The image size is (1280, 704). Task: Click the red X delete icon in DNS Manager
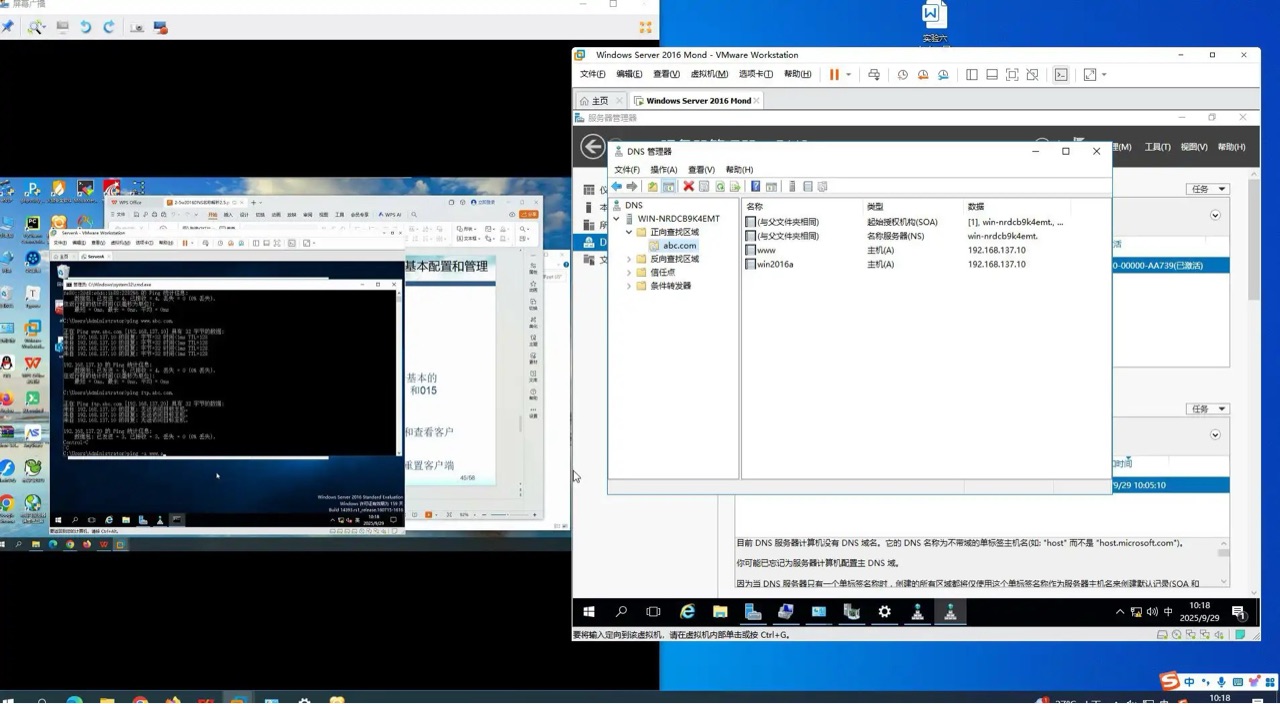[688, 187]
